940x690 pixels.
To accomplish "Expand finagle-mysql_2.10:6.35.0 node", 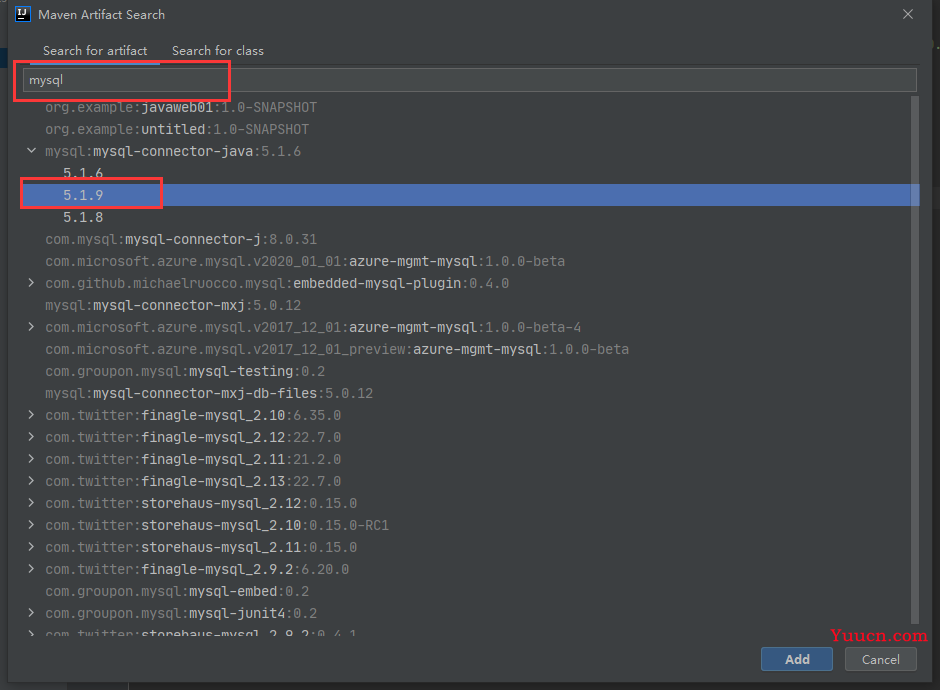I will (31, 415).
